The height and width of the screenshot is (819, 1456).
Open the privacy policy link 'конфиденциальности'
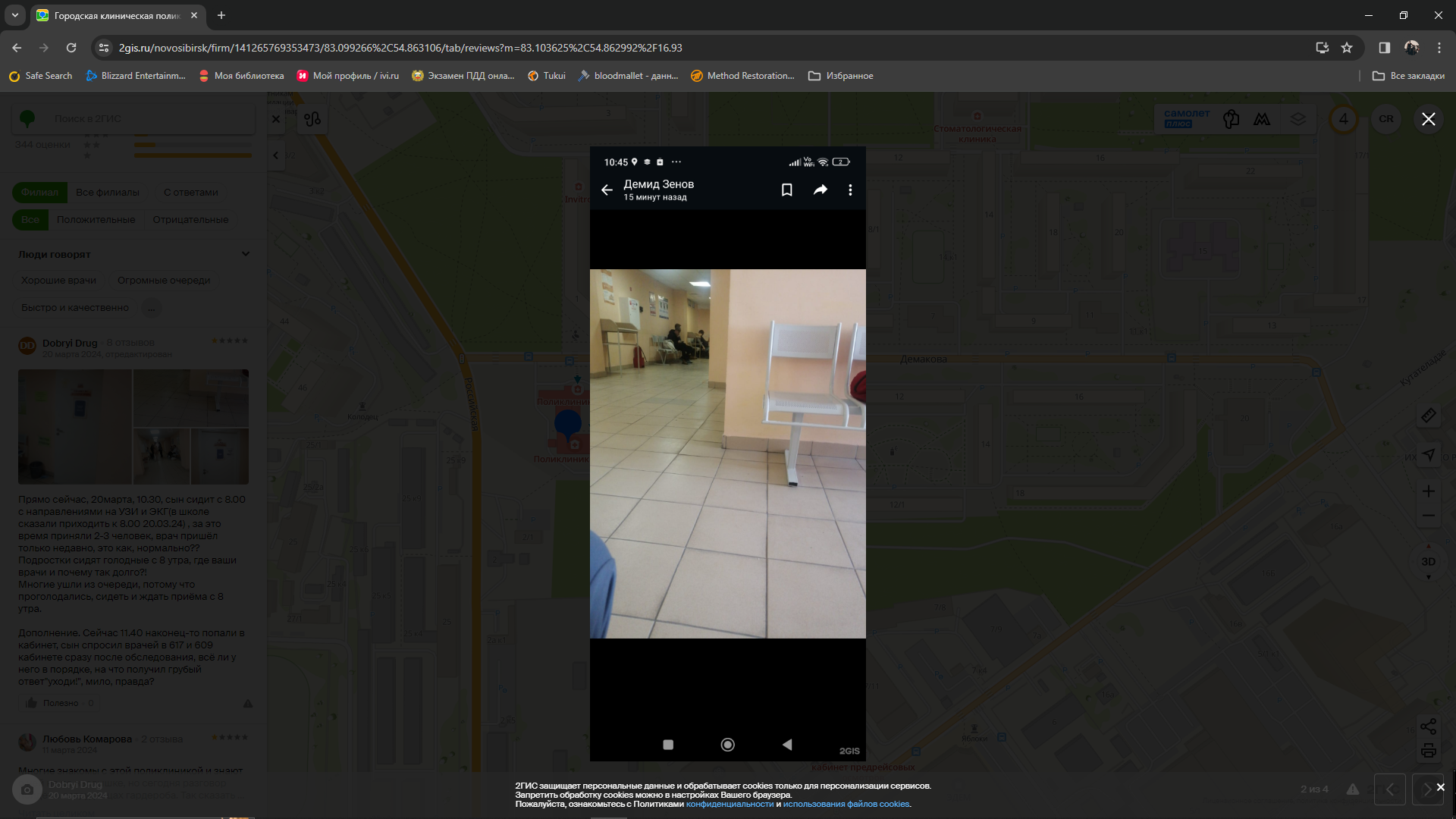[x=730, y=805]
